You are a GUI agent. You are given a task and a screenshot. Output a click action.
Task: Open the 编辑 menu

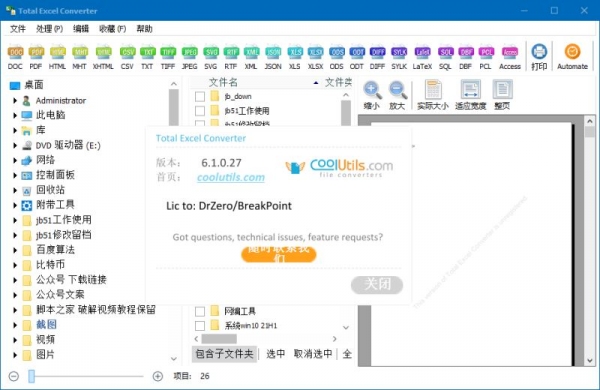point(81,29)
